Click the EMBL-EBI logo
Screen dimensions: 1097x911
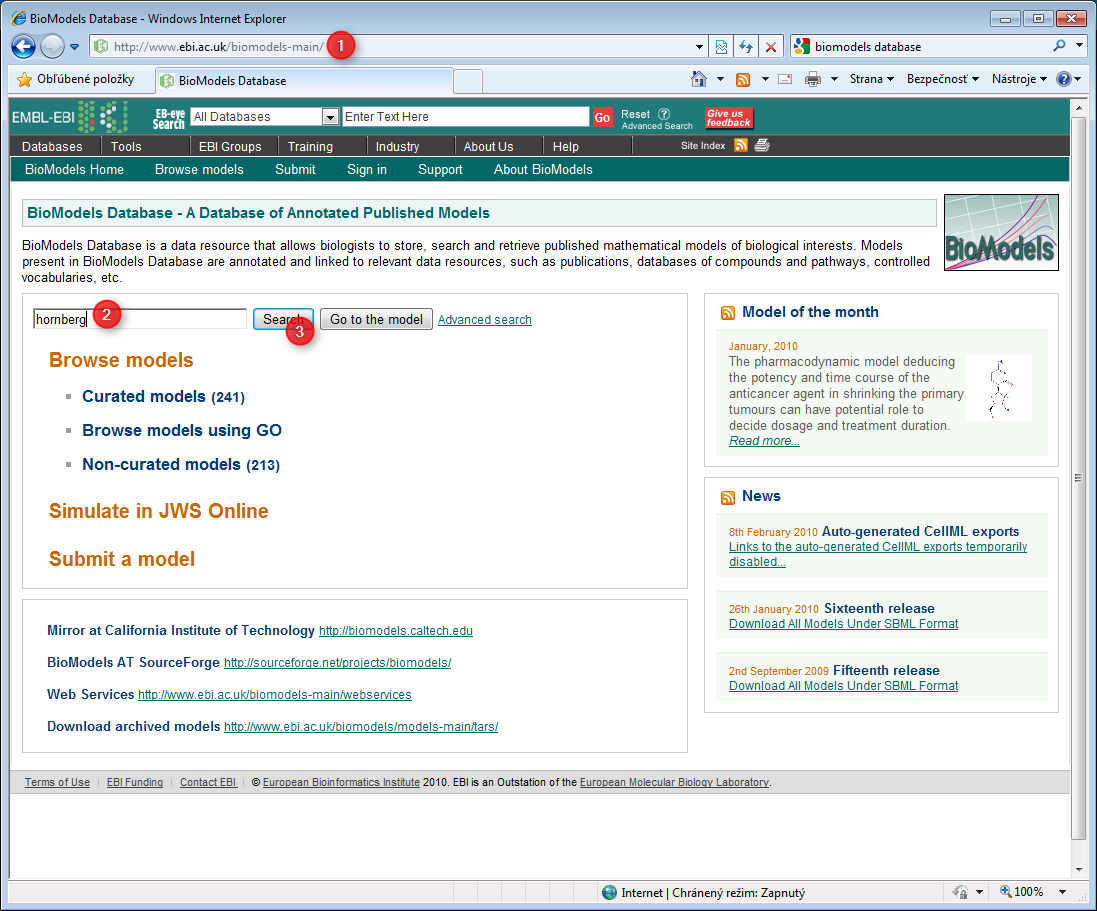click(x=70, y=117)
